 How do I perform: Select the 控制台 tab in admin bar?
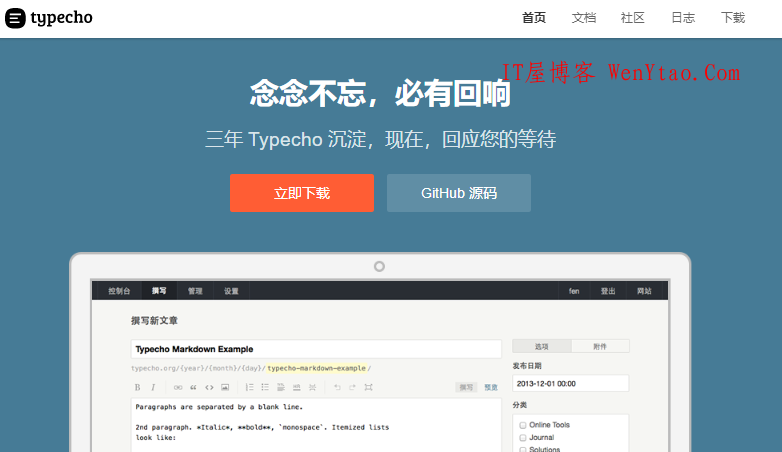coord(119,291)
